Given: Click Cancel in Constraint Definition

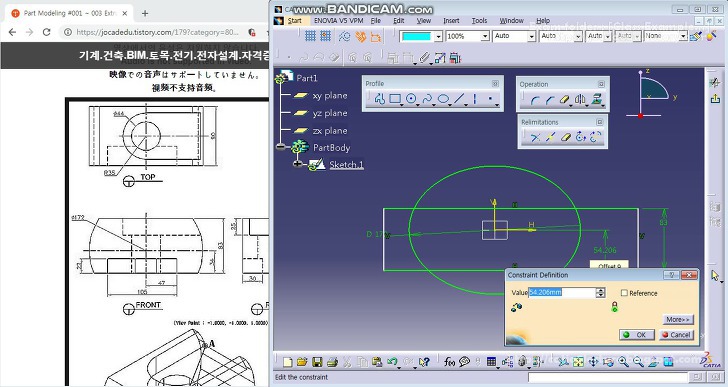Looking at the screenshot, I should (676, 335).
